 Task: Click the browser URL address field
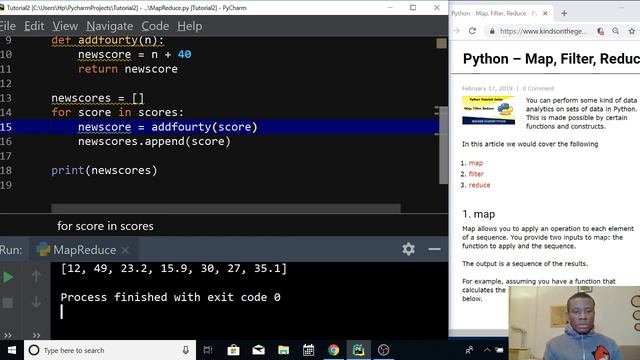coord(543,31)
